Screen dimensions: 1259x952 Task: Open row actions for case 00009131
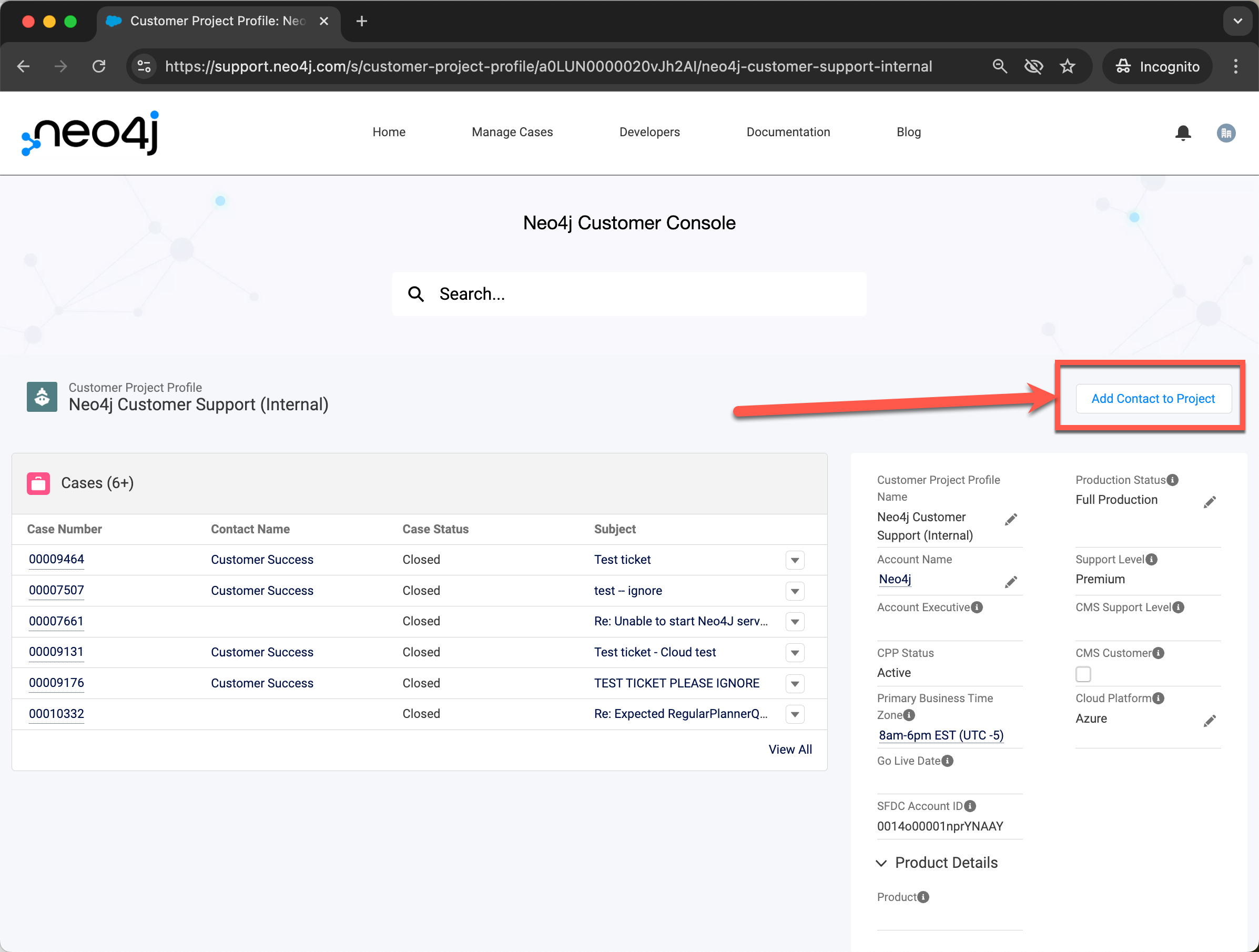[x=795, y=653]
